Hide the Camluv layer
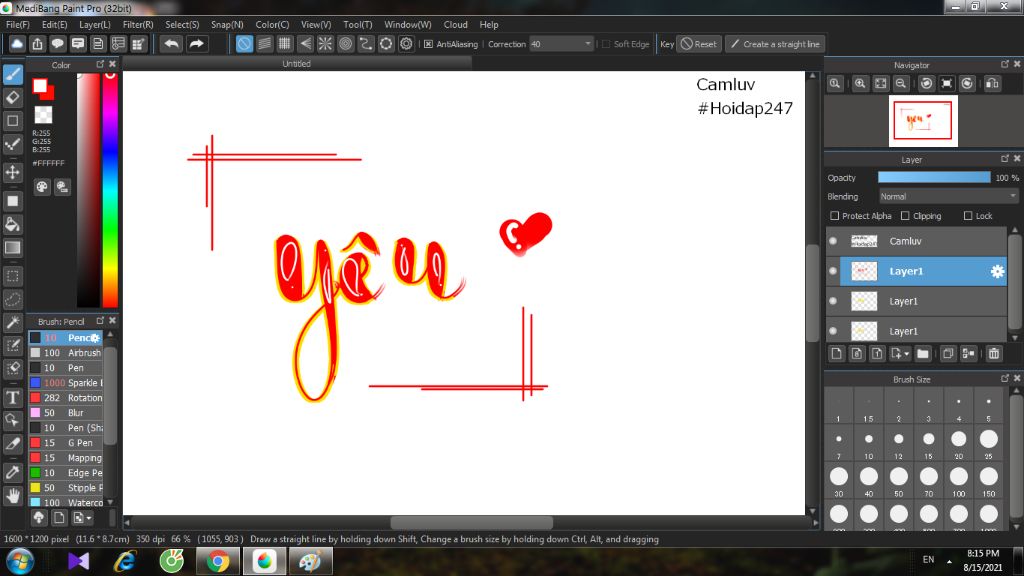 coord(833,241)
